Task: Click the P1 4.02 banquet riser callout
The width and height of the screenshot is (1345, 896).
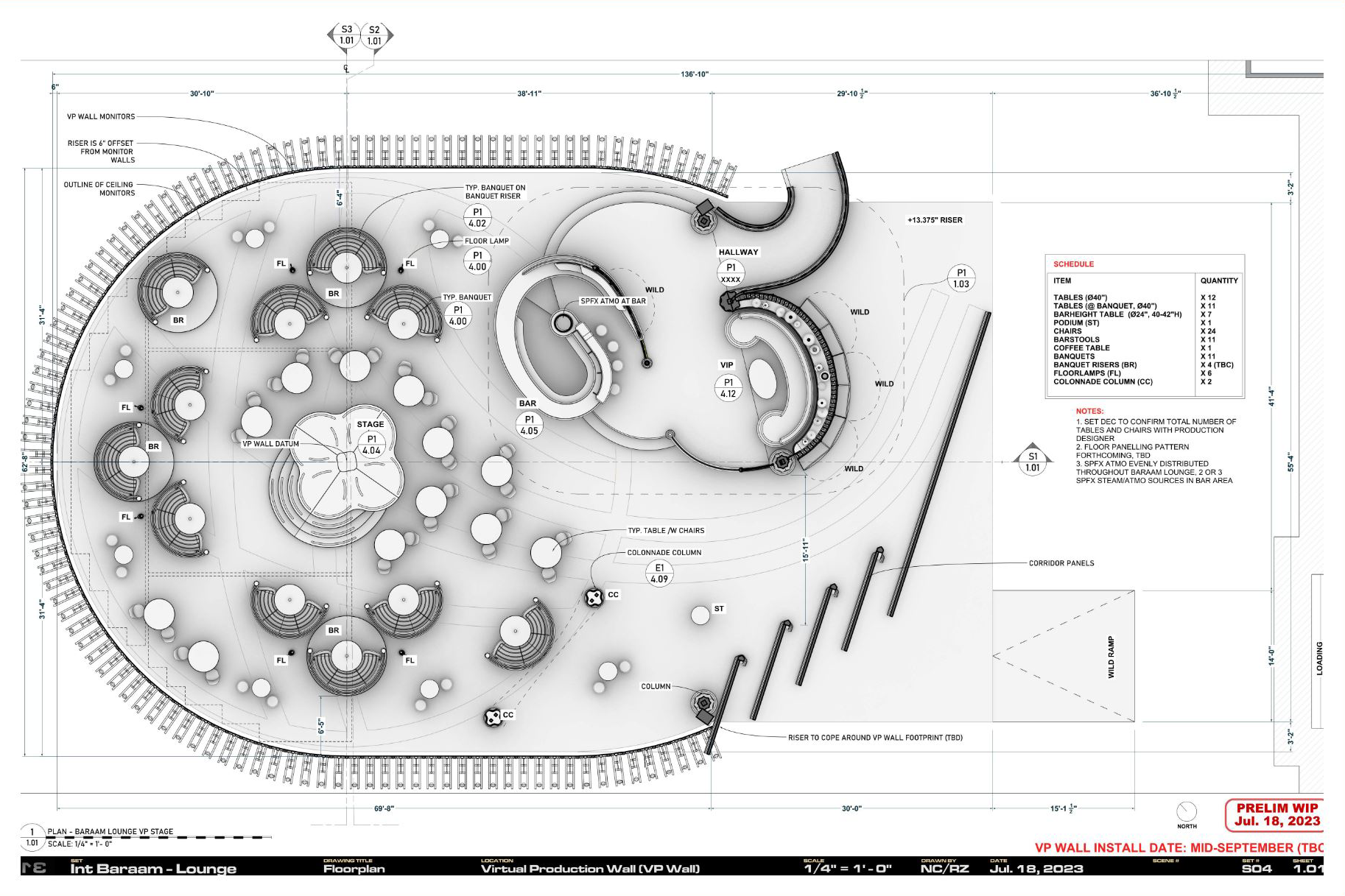Action: (477, 217)
